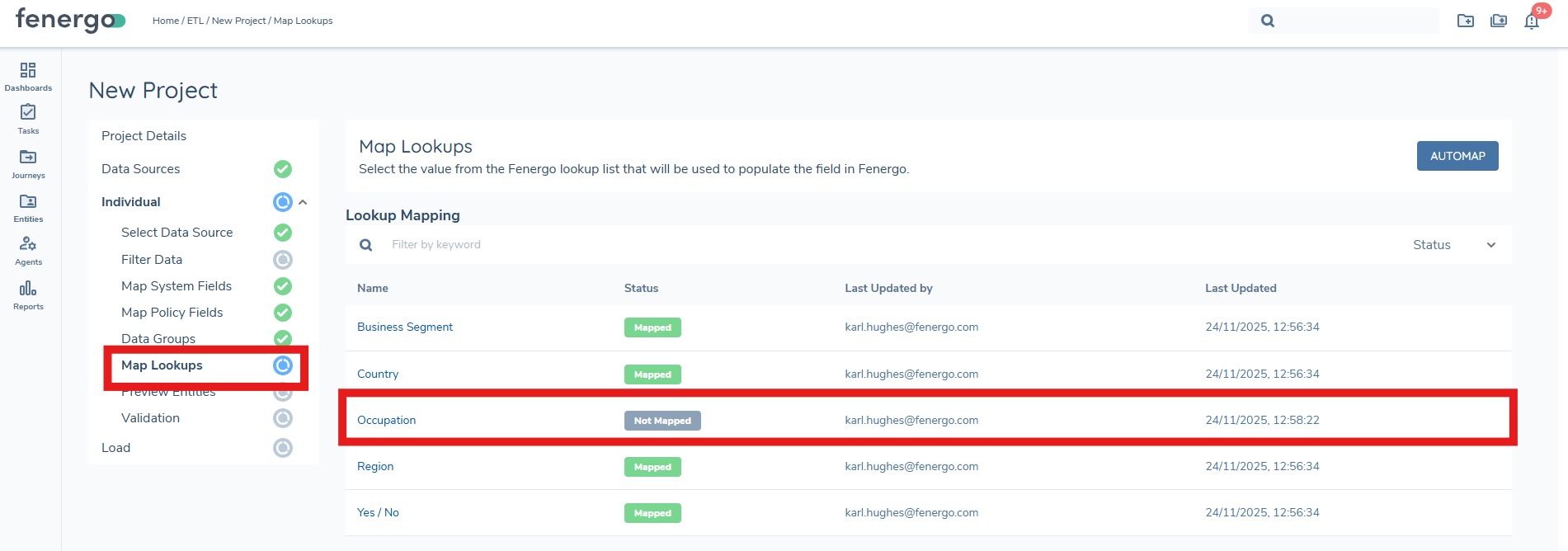Click the Data Sources completed checkmark
Image resolution: width=1568 pixels, height=551 pixels.
tap(282, 169)
